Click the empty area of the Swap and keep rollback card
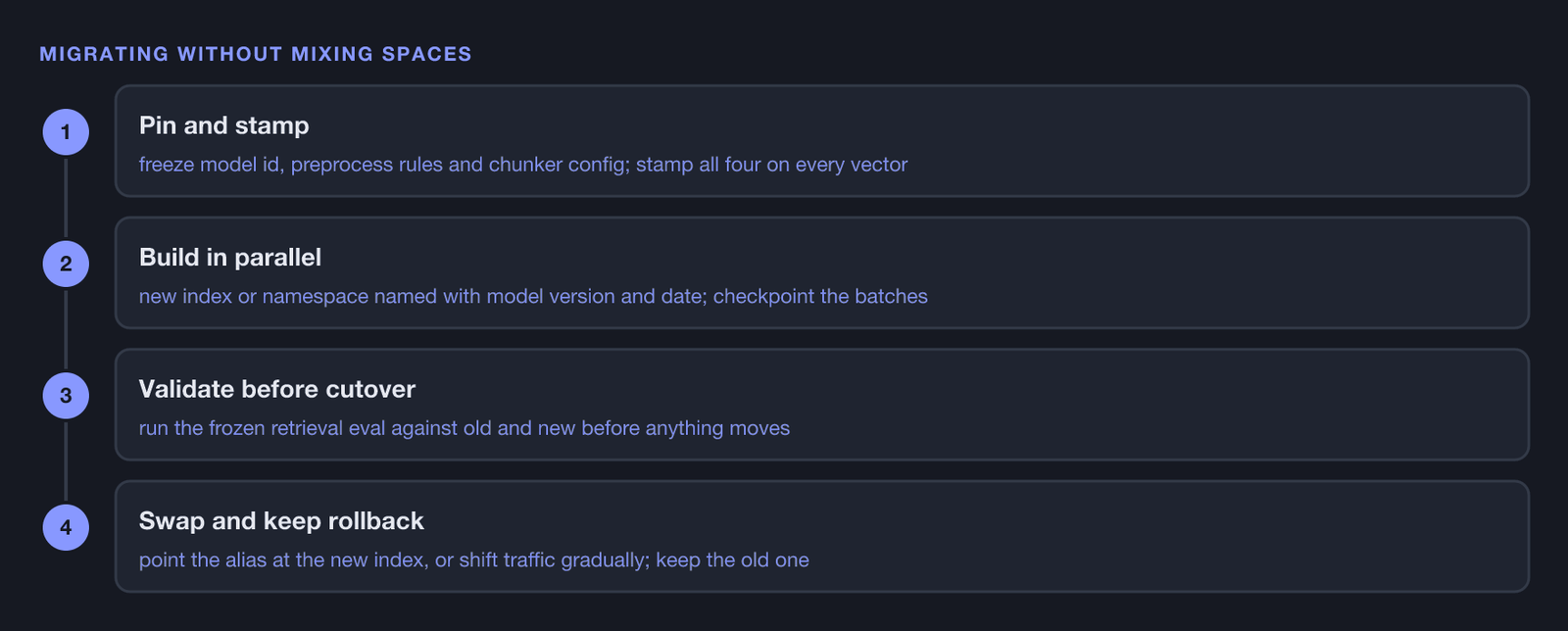Image resolution: width=1568 pixels, height=631 pixels. pos(1176,536)
